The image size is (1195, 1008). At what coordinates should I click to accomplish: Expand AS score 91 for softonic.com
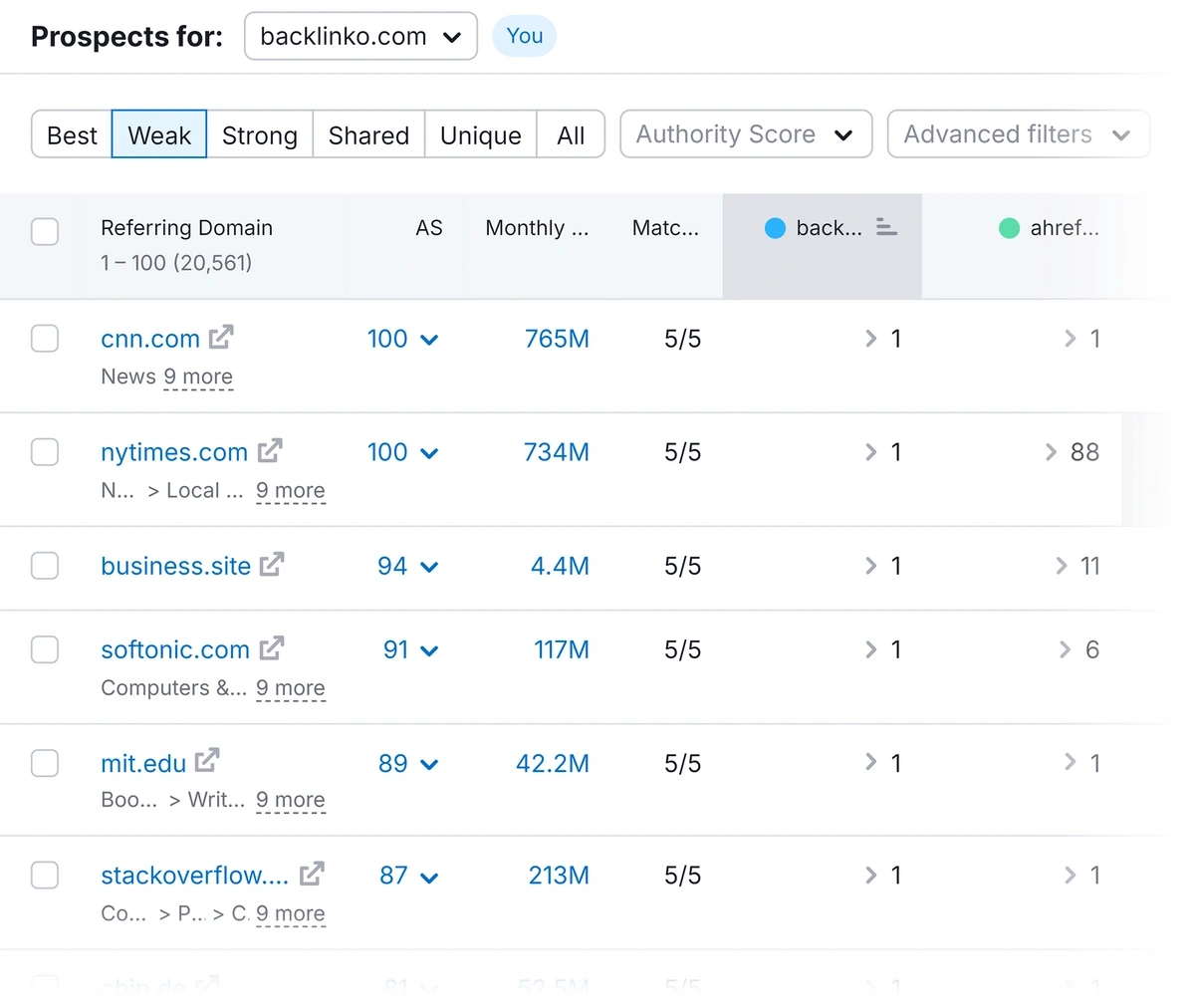pyautogui.click(x=410, y=649)
